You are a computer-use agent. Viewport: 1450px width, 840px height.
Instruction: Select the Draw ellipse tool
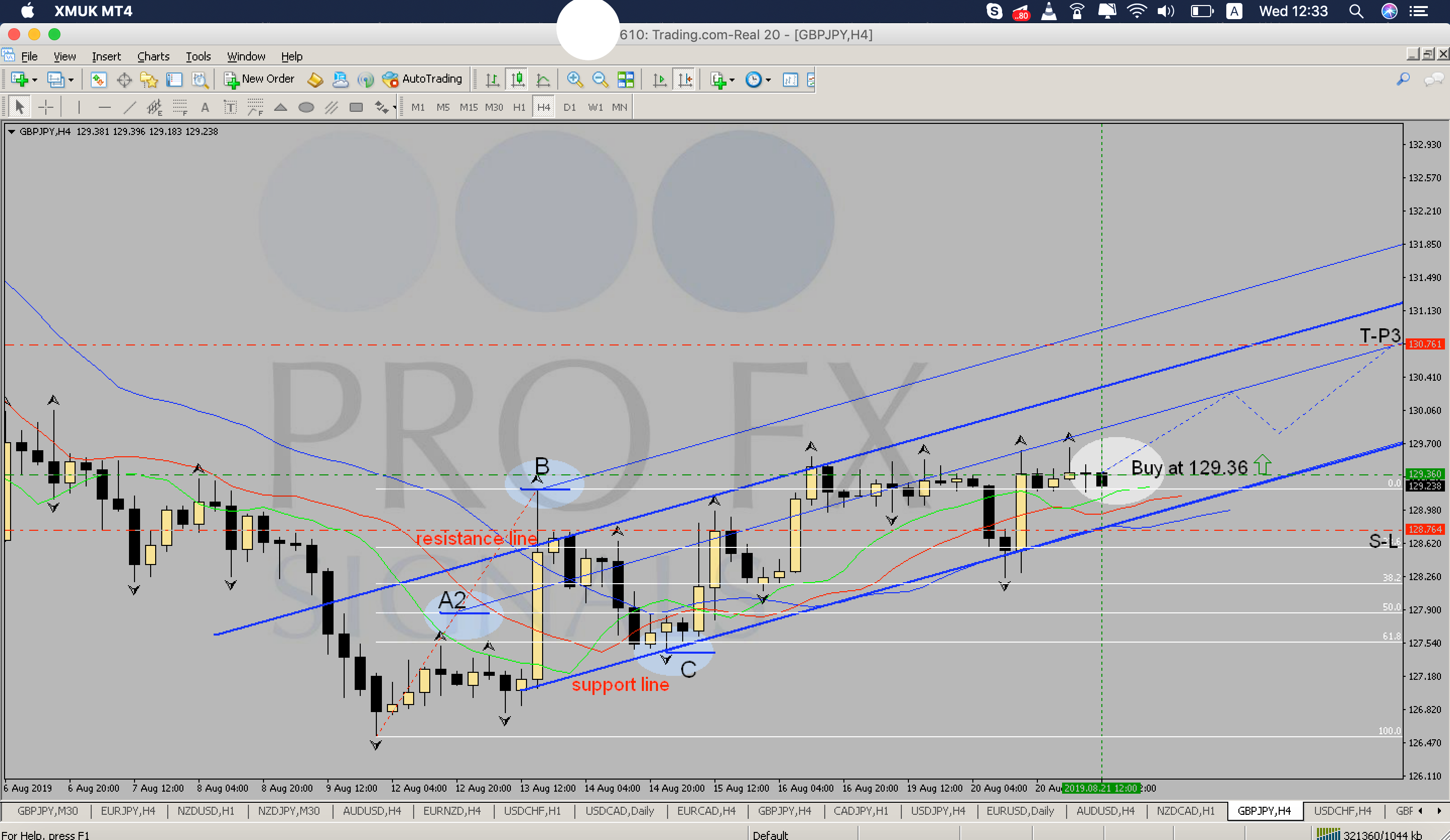(306, 107)
